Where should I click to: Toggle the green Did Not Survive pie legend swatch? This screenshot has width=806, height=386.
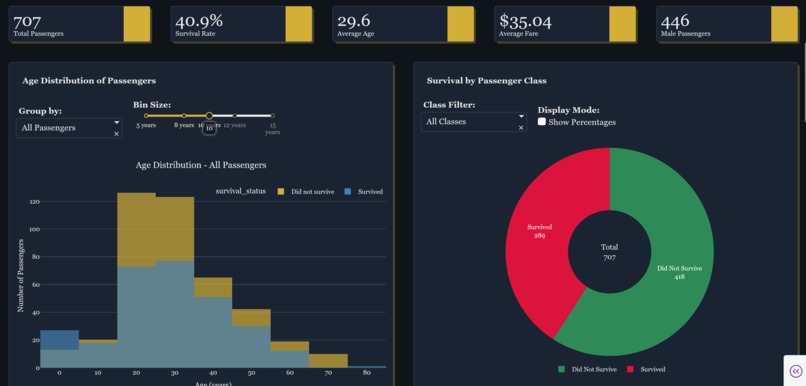(x=561, y=369)
